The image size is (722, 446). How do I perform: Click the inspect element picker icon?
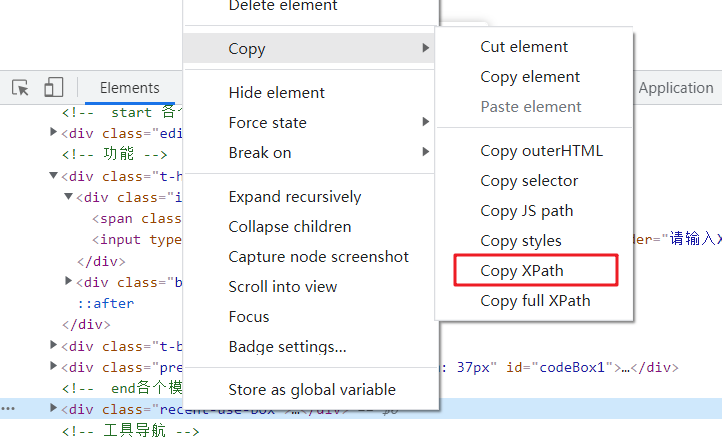click(20, 88)
